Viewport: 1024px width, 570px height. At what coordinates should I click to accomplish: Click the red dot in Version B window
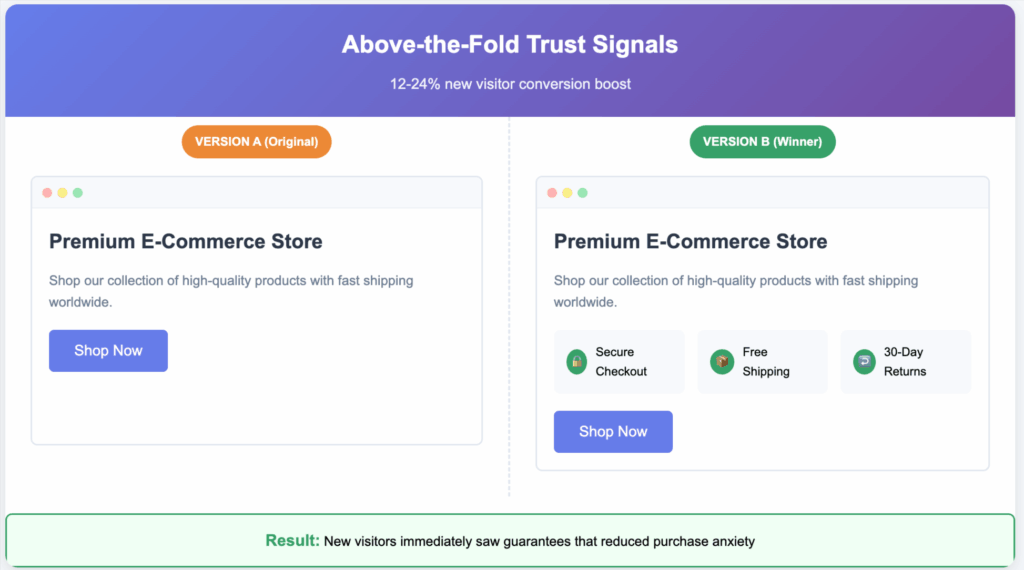tap(552, 193)
